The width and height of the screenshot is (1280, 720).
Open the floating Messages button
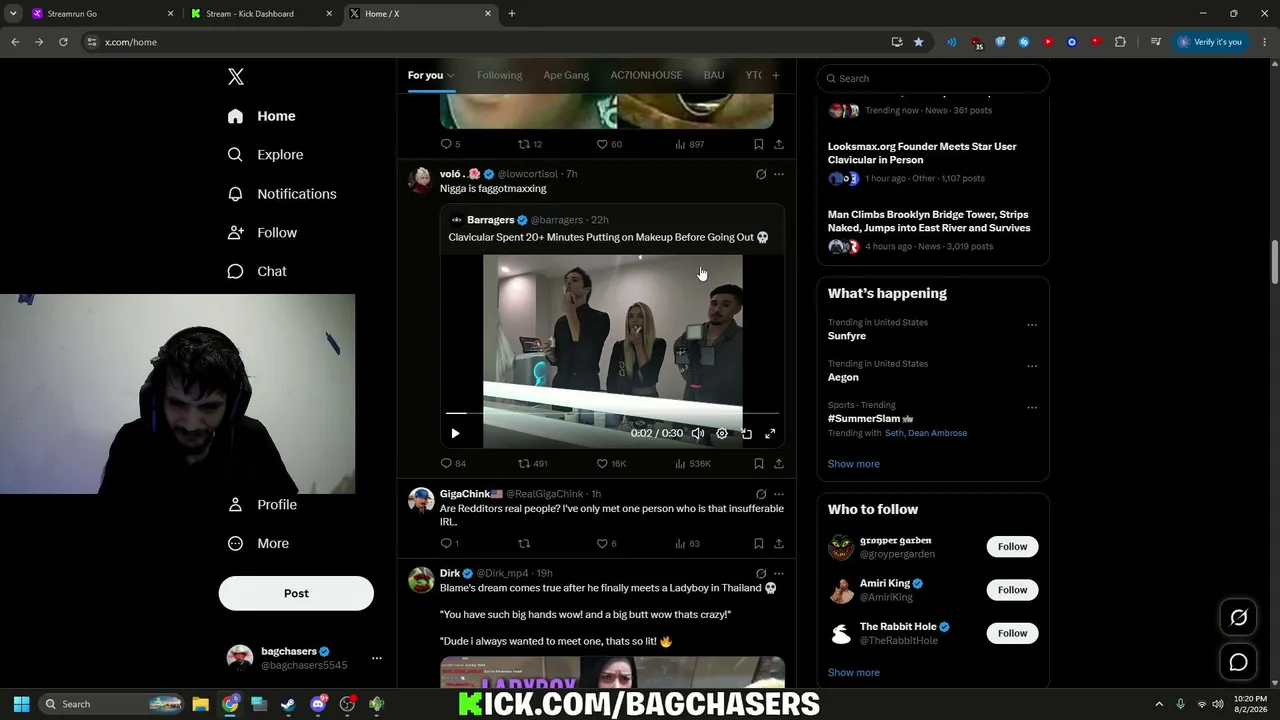click(x=1238, y=662)
